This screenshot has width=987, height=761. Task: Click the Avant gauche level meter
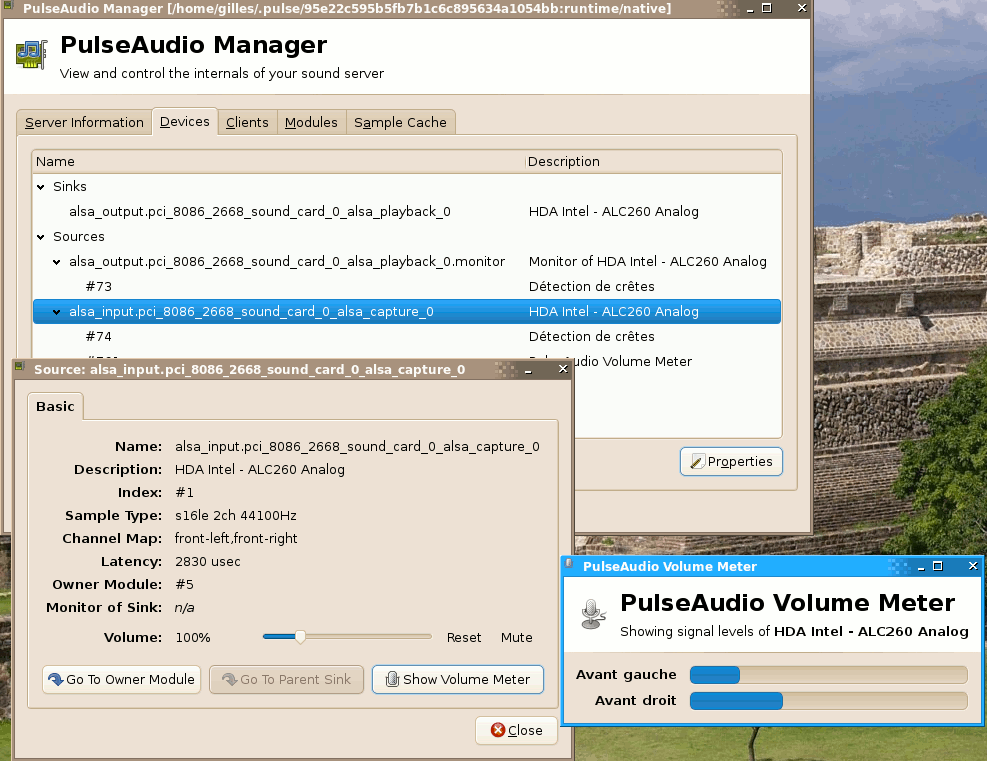(x=828, y=675)
